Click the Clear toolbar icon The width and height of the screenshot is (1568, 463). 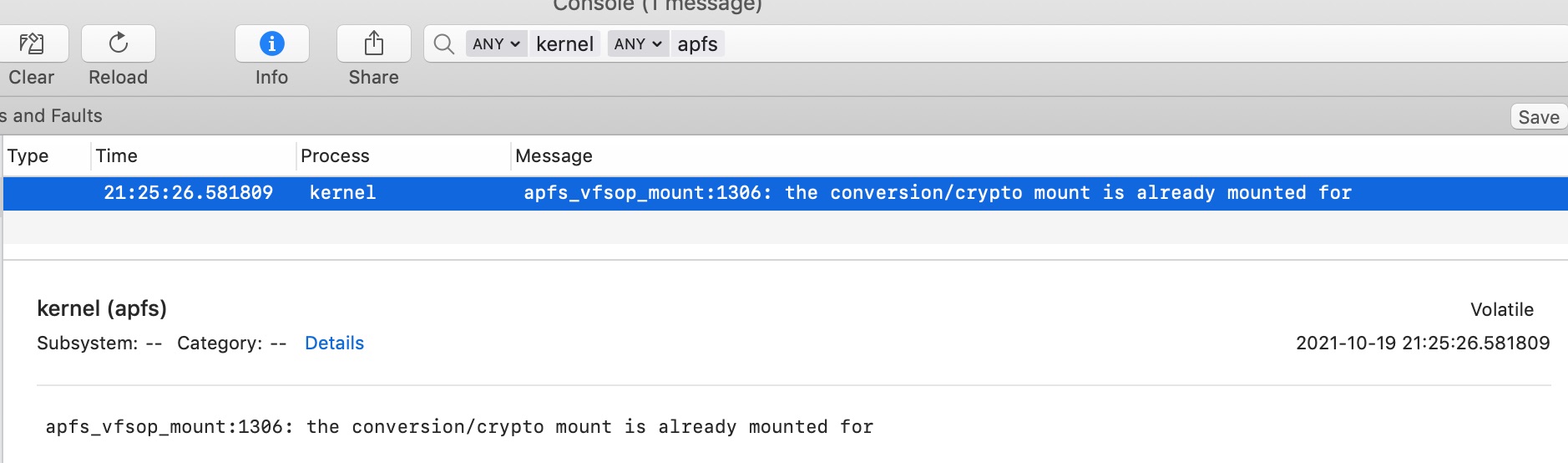(x=31, y=43)
